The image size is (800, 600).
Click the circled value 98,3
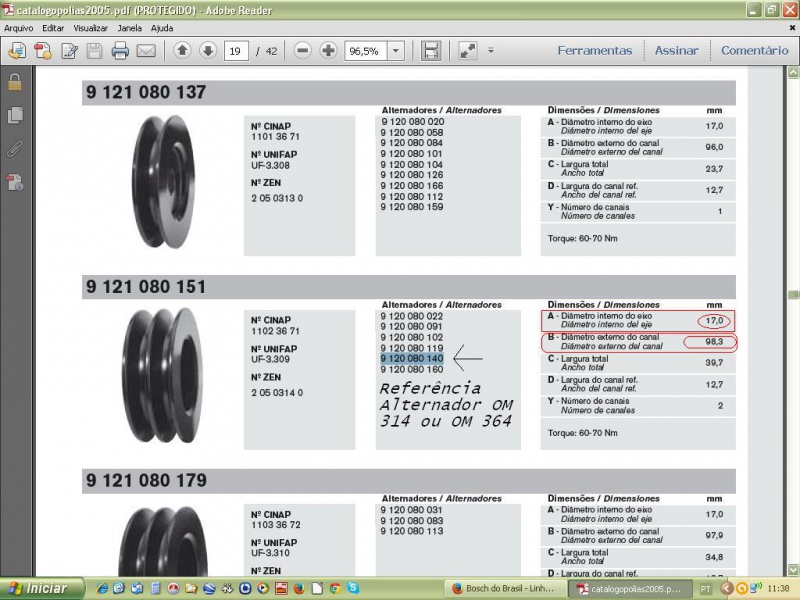(714, 342)
